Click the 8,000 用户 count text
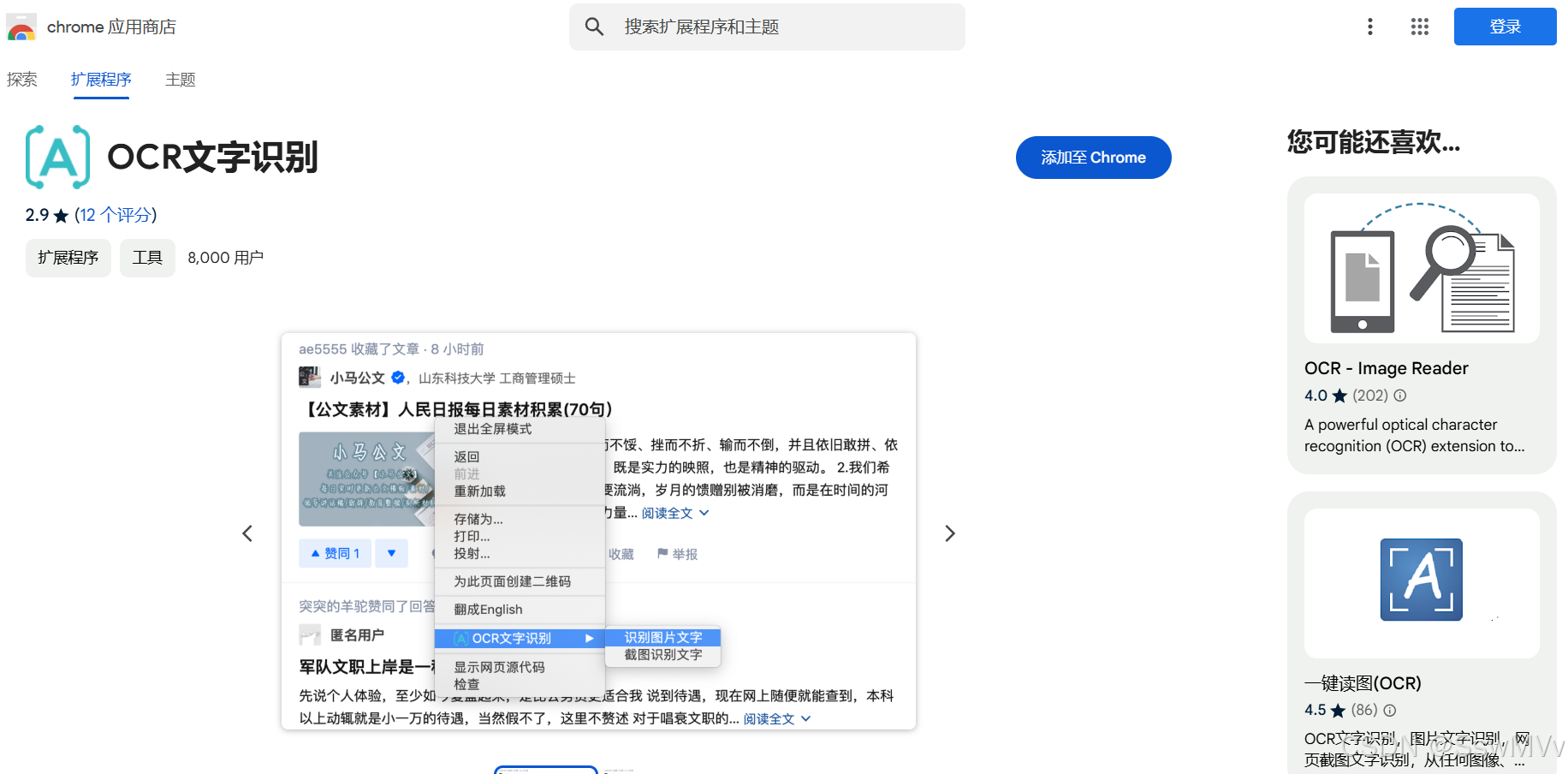1568x774 pixels. pyautogui.click(x=226, y=258)
